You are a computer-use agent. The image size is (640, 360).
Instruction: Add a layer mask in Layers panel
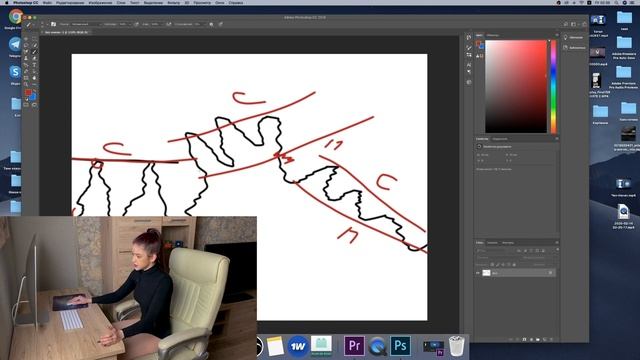pyautogui.click(x=524, y=340)
